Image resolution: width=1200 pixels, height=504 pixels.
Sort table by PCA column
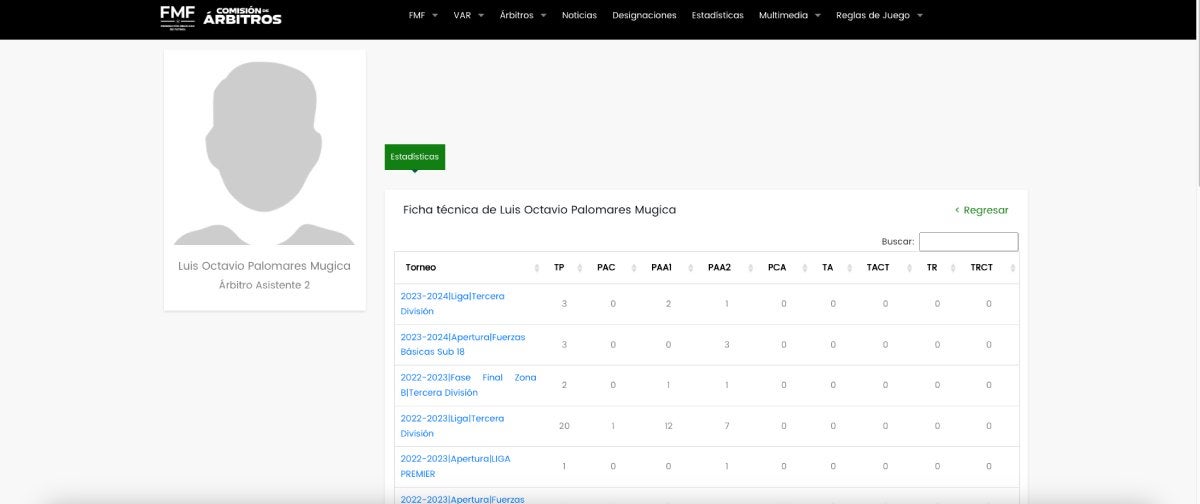[x=777, y=267]
